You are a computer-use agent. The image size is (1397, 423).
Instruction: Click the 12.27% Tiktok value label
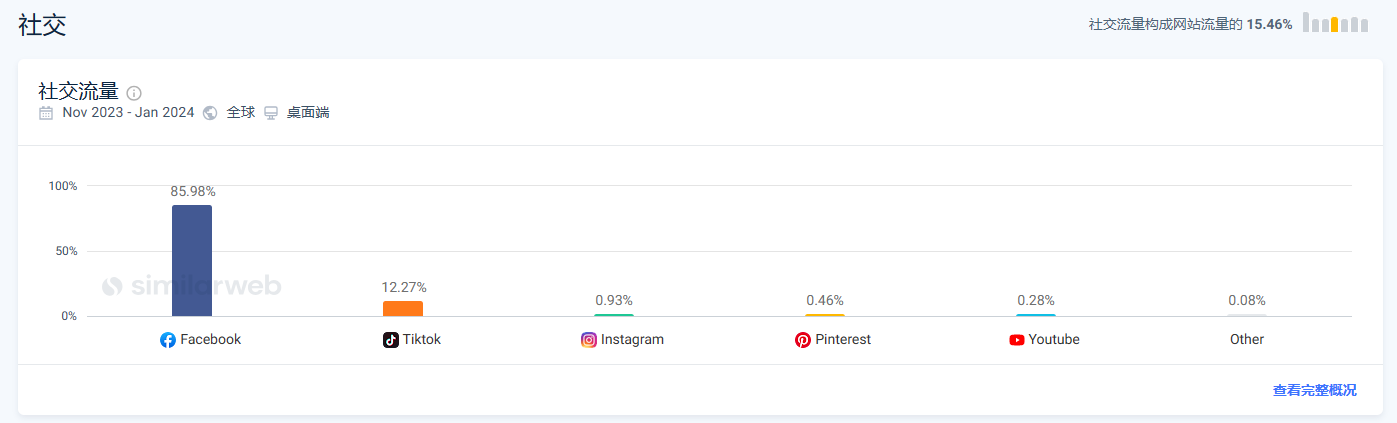pos(404,287)
